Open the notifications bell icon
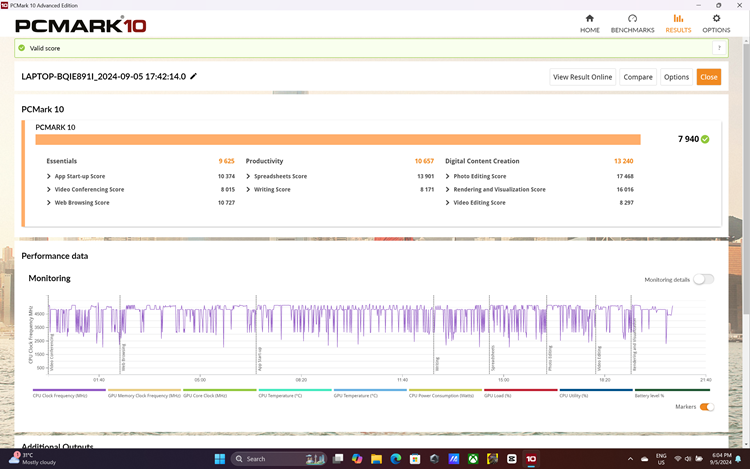This screenshot has width=750, height=469. pyautogui.click(x=739, y=459)
